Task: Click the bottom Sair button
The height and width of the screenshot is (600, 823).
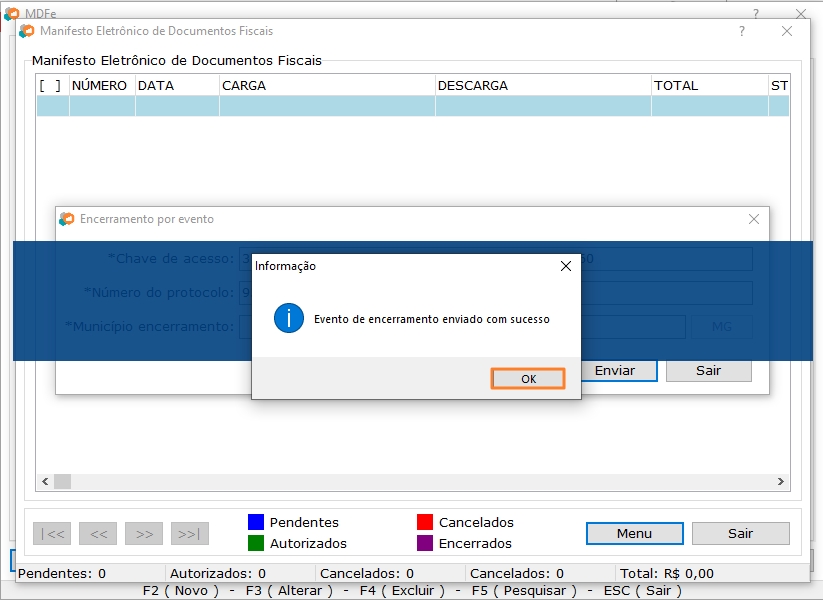Action: click(740, 533)
